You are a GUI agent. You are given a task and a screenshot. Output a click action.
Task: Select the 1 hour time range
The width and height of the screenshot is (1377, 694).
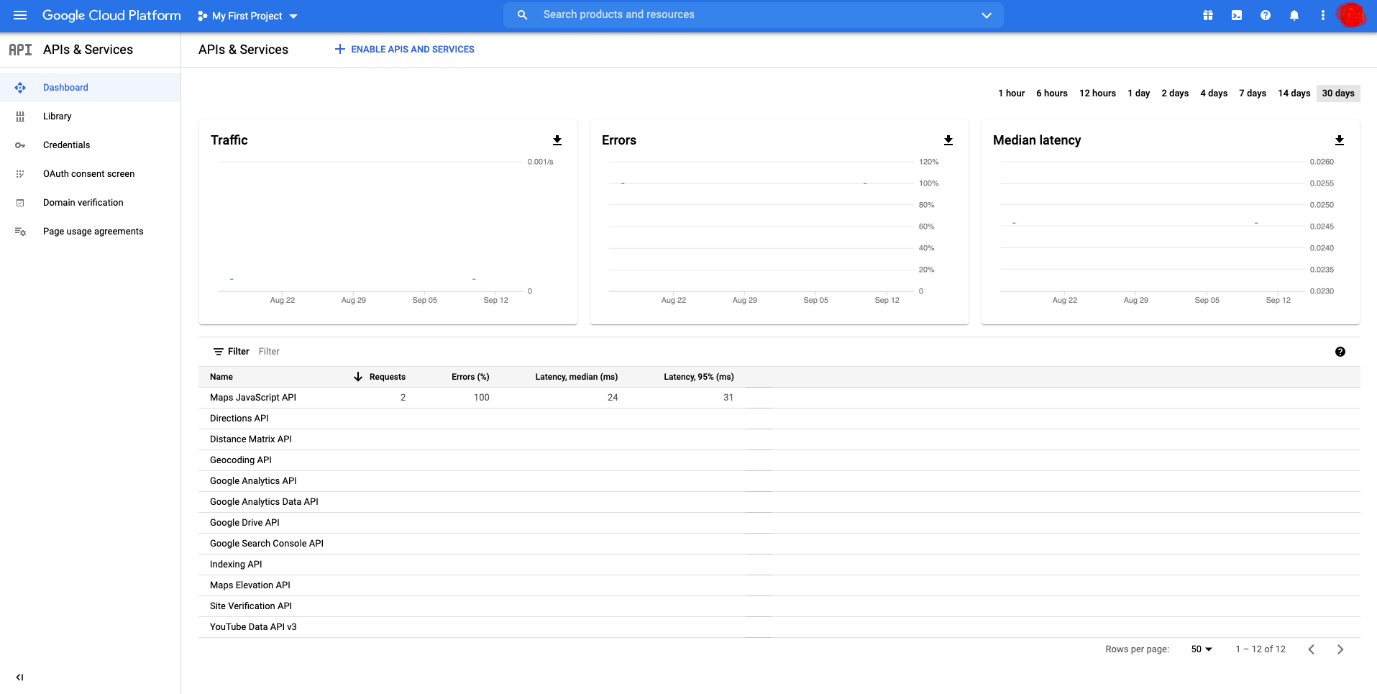pyautogui.click(x=1011, y=93)
